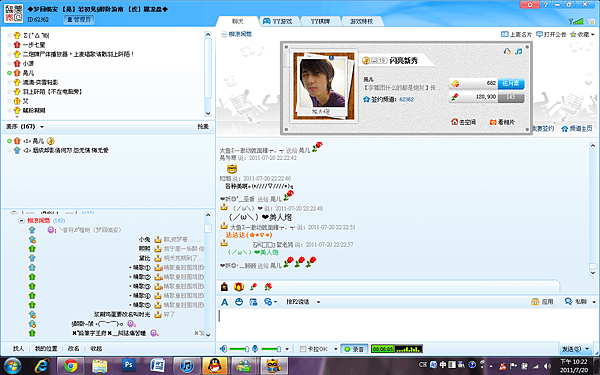600x375 pixels.
Task: Click the crown icon beside 小兔
Action: 157,239
